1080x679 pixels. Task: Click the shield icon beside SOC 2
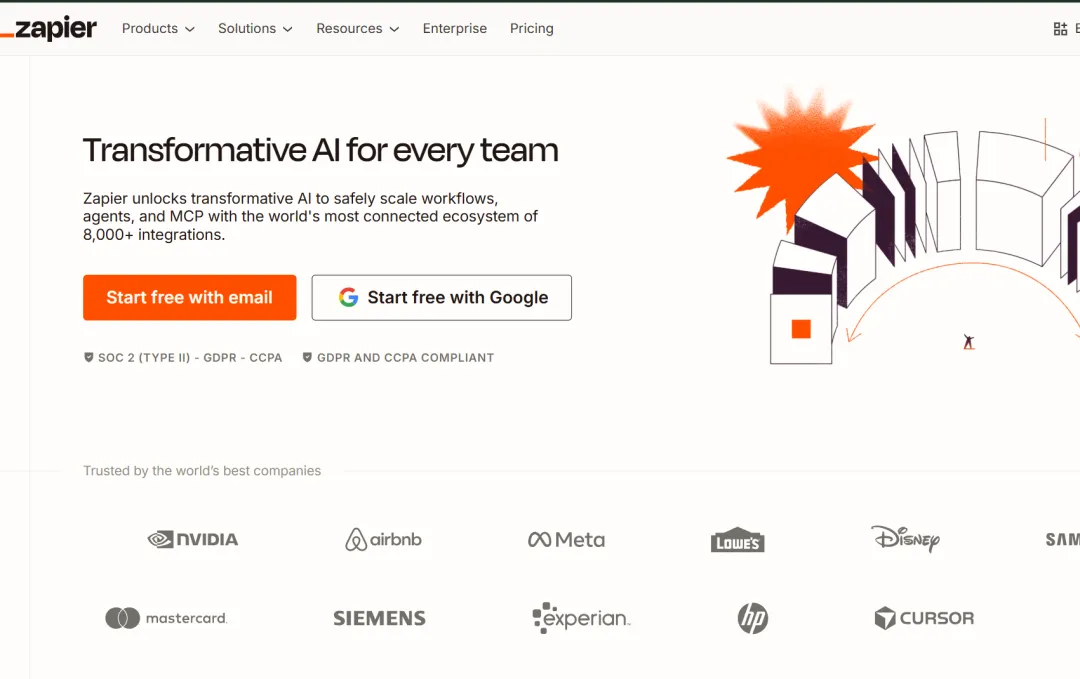(88, 357)
